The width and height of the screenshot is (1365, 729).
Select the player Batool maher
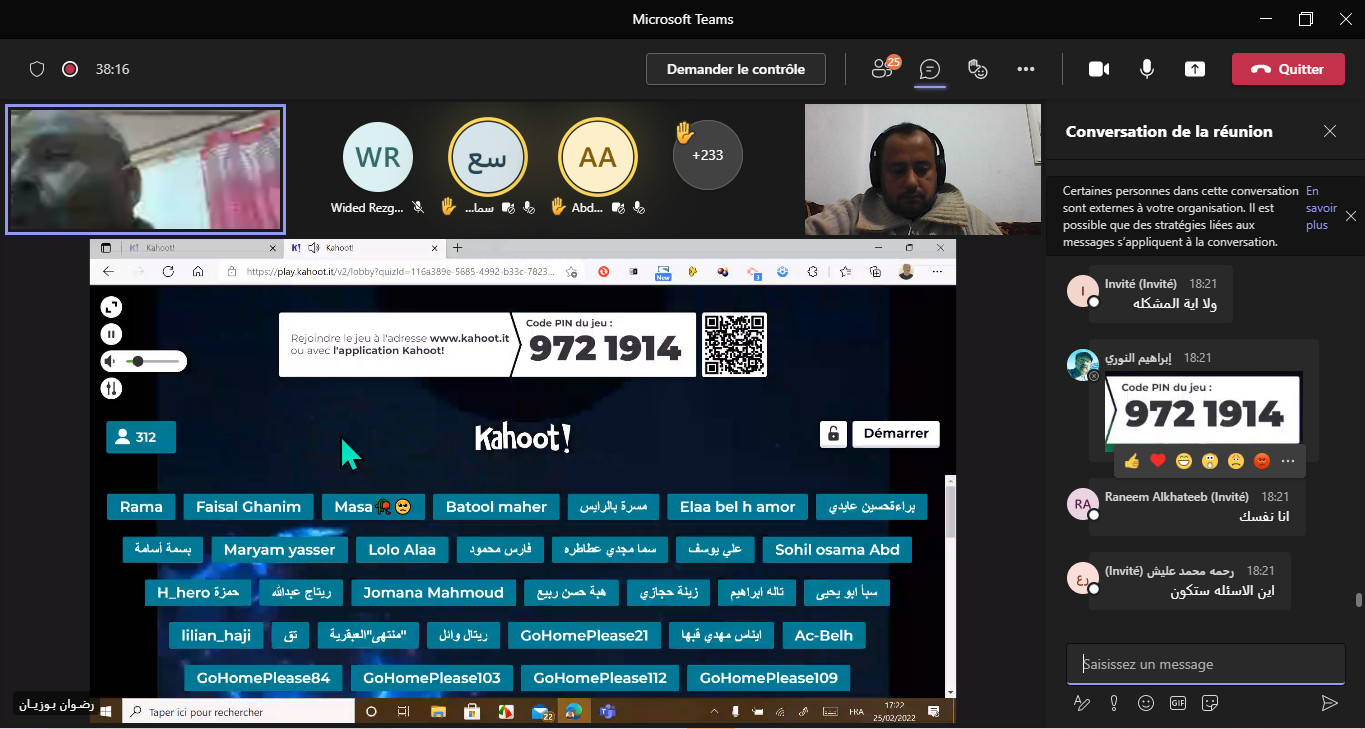496,507
